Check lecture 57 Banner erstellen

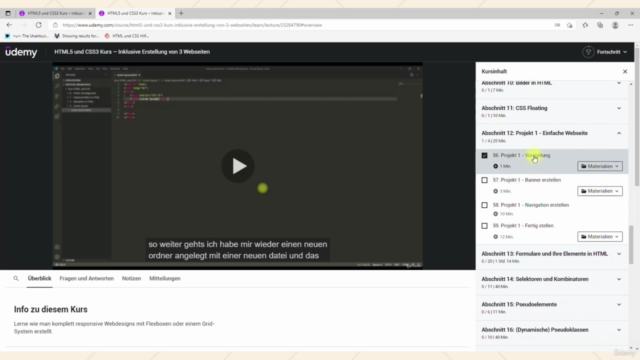[484, 180]
